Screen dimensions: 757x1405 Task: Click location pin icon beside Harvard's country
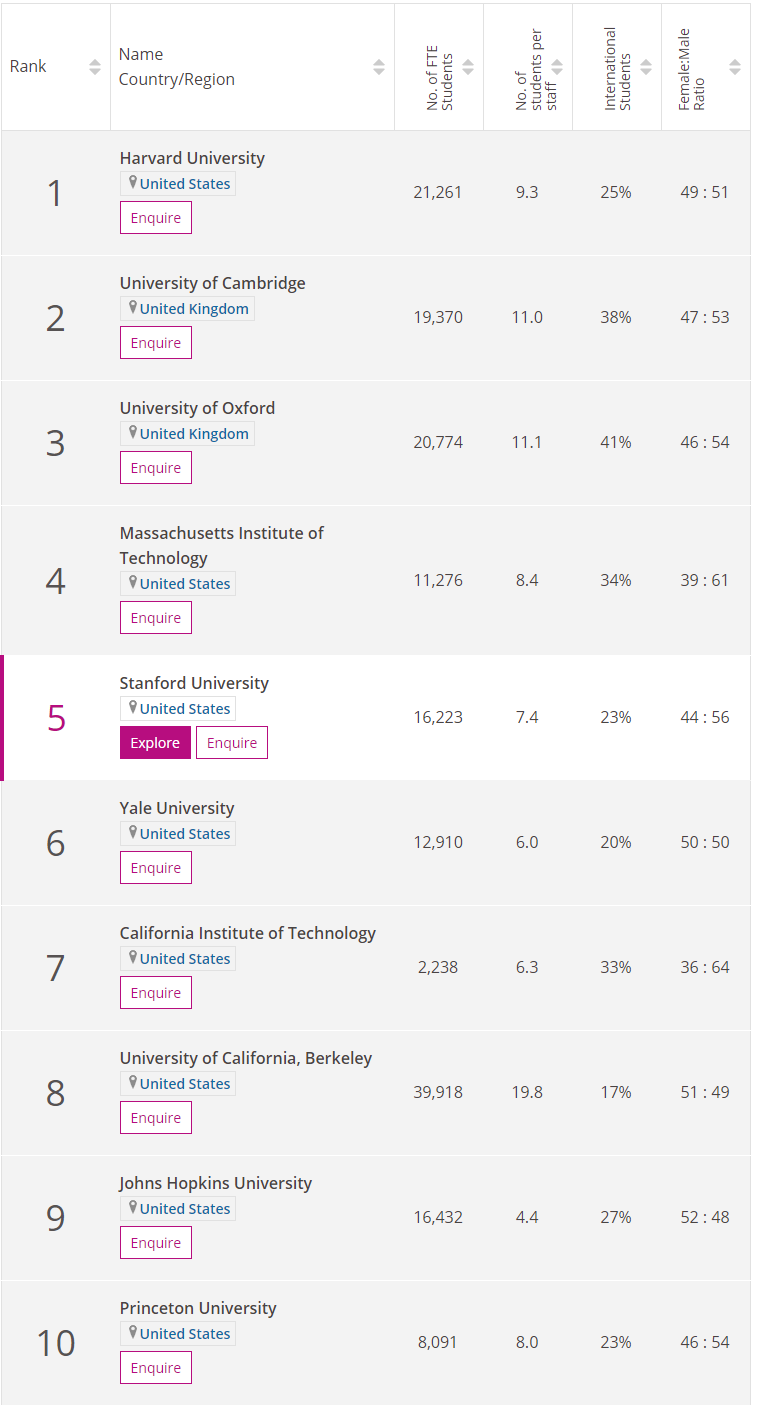point(132,183)
